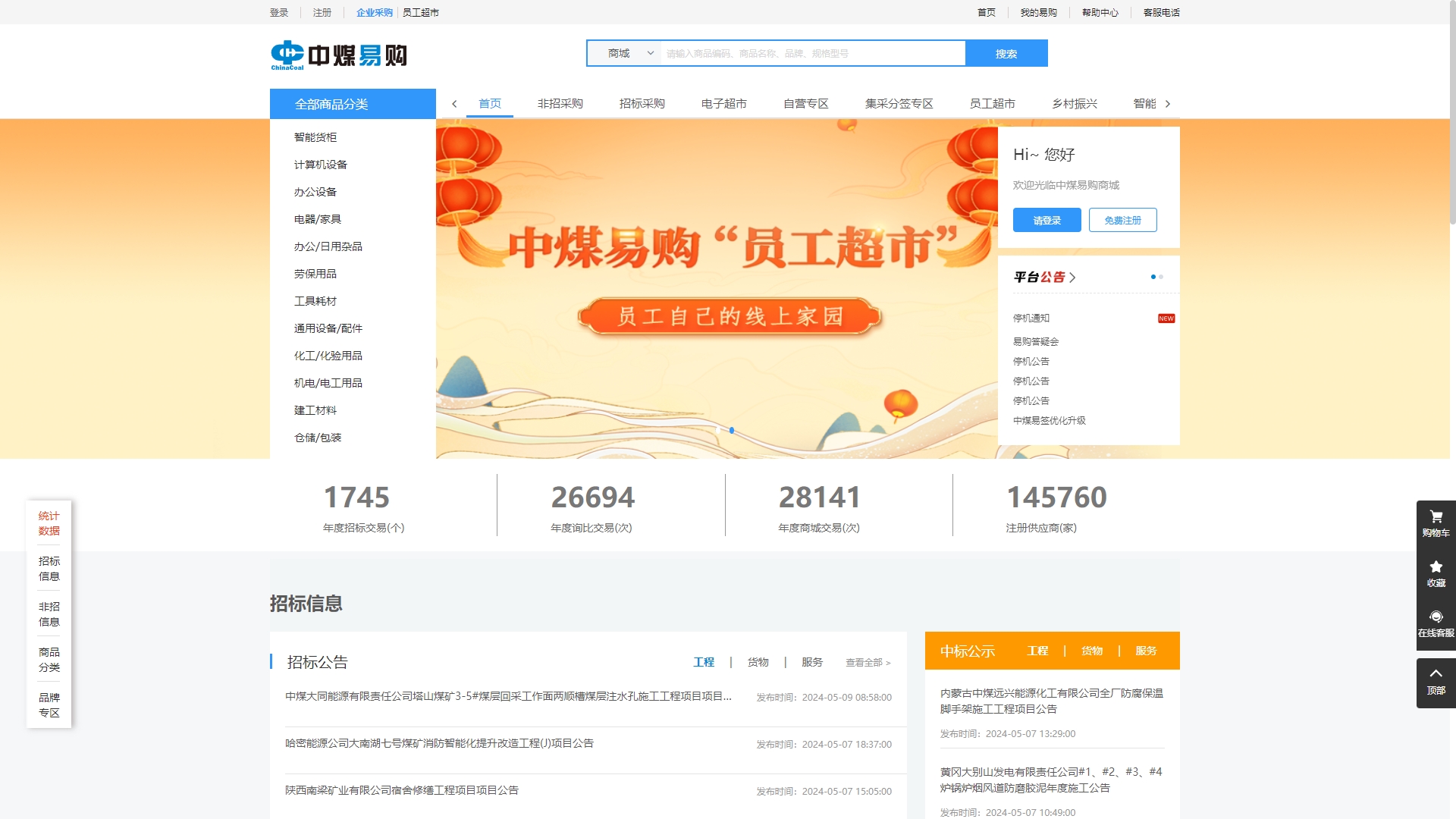Viewport: 1456px width, 819px height.
Task: Click the product search input field
Action: click(x=813, y=53)
